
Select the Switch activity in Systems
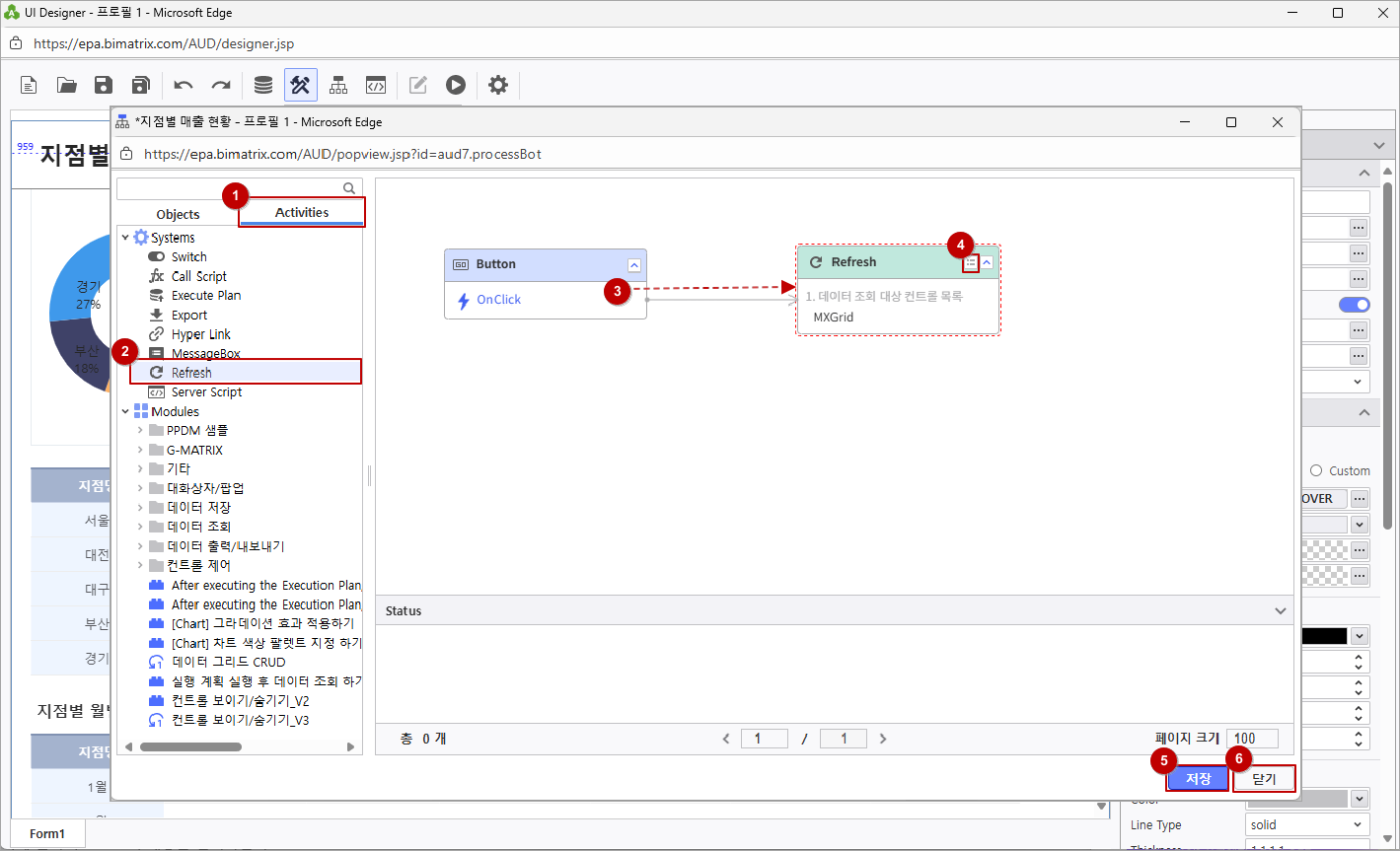click(188, 256)
